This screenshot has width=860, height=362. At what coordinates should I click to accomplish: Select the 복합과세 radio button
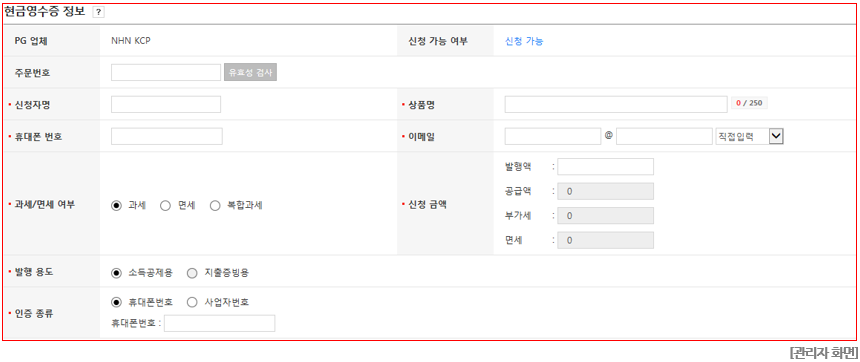pos(215,206)
